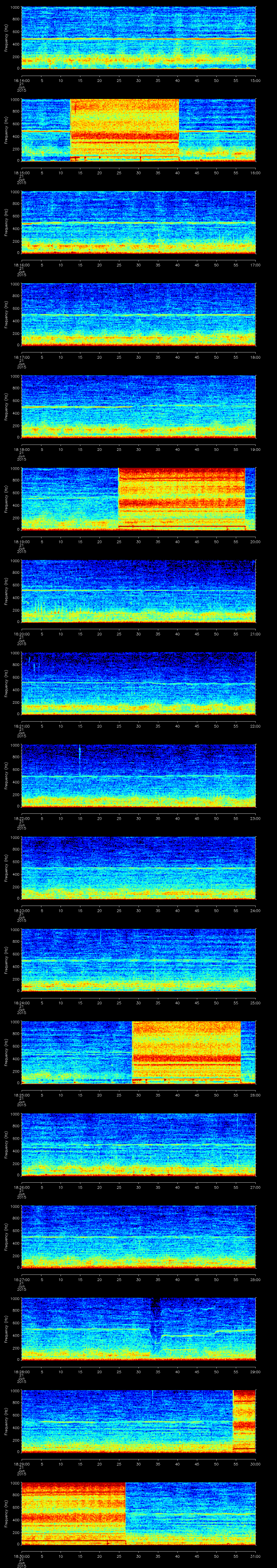The height and width of the screenshot is (1568, 277).
Task: Click the vertical spike in the 18:22:00 spectrogram
Action: click(x=80, y=752)
